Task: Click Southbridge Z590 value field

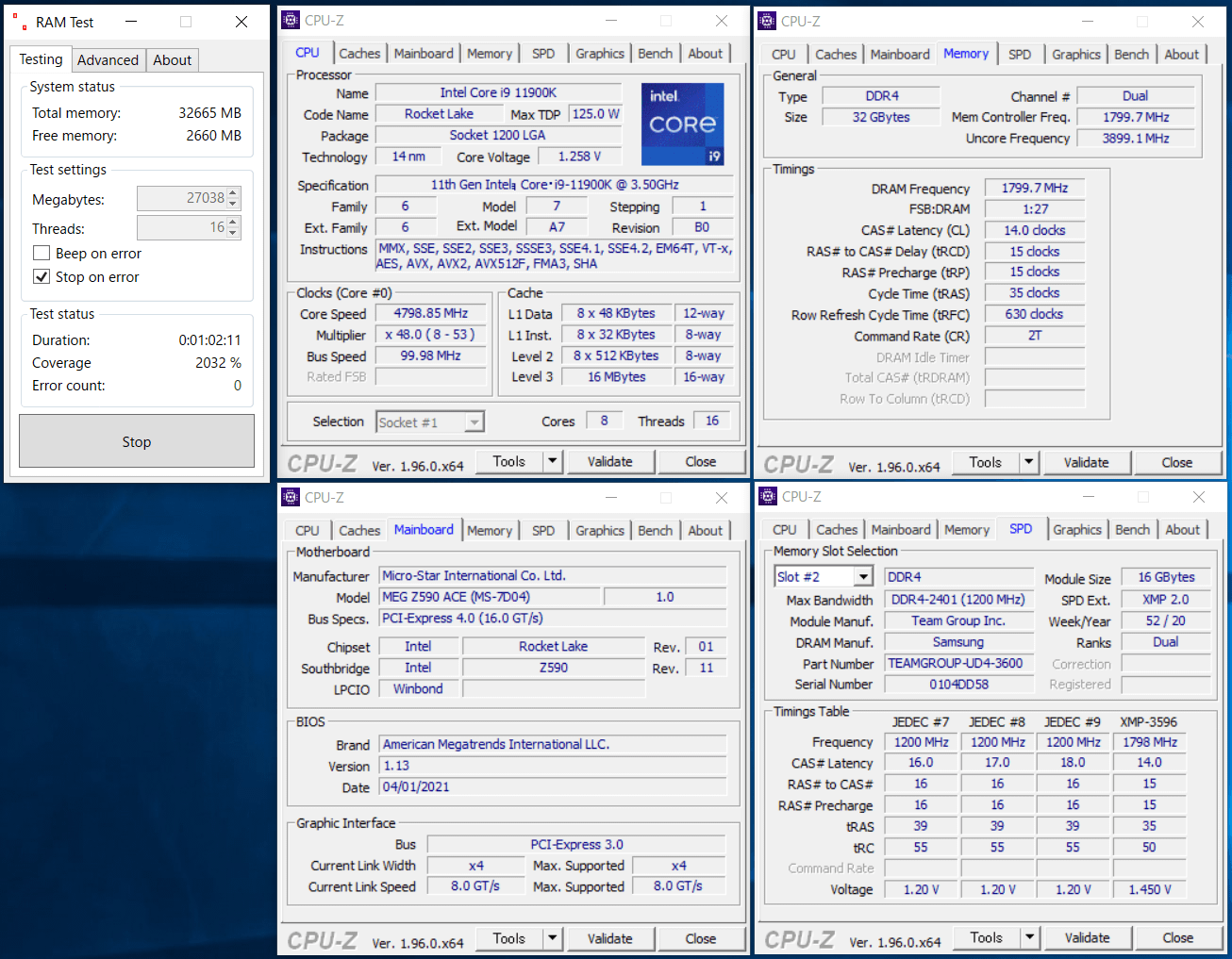Action: click(554, 668)
